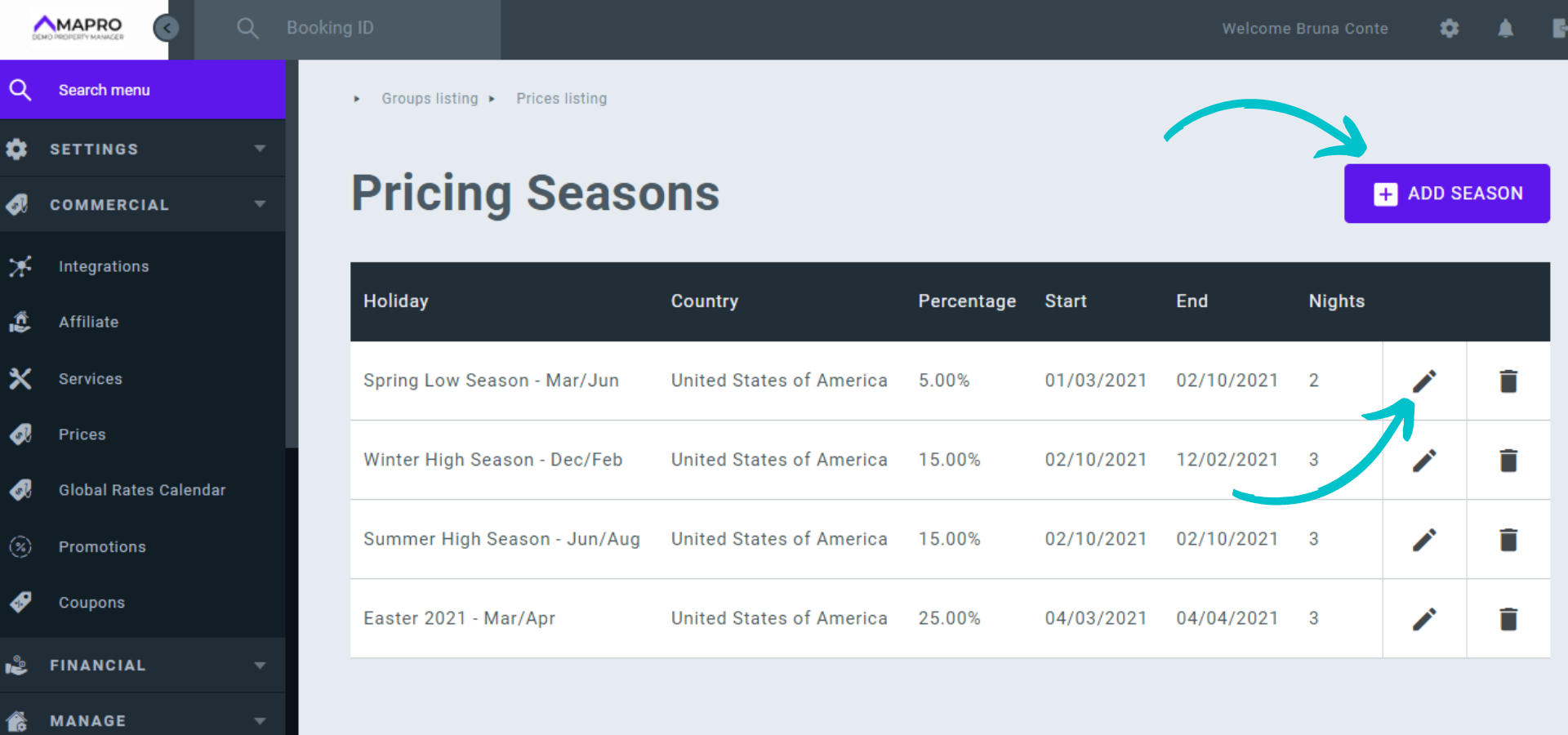Edit the Spring Low Season with the pencil icon

pyautogui.click(x=1424, y=381)
